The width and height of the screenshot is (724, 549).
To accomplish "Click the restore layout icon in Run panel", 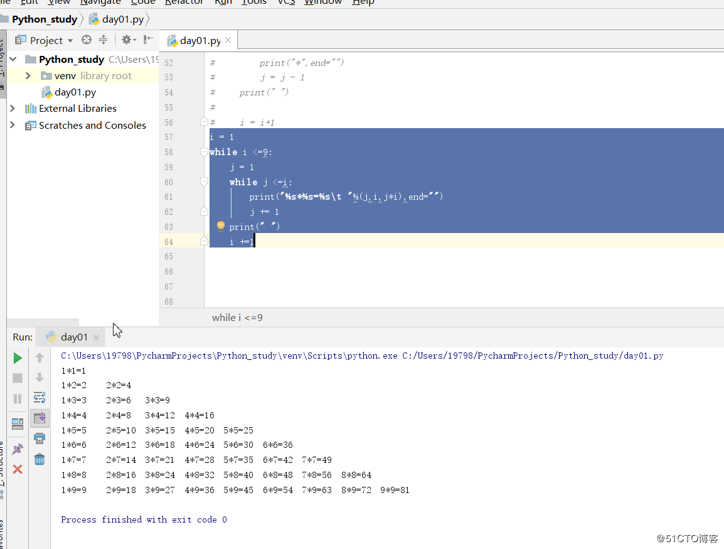I will click(x=18, y=423).
